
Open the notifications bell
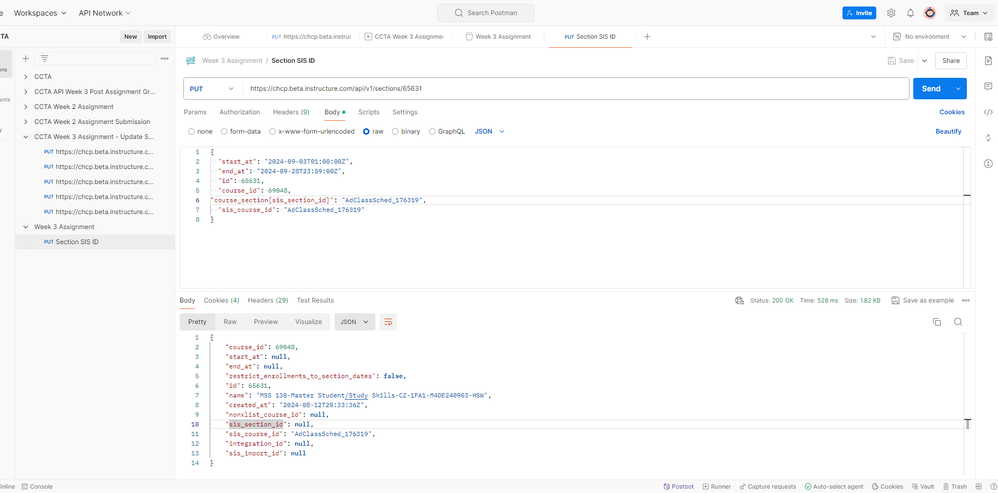[x=910, y=13]
